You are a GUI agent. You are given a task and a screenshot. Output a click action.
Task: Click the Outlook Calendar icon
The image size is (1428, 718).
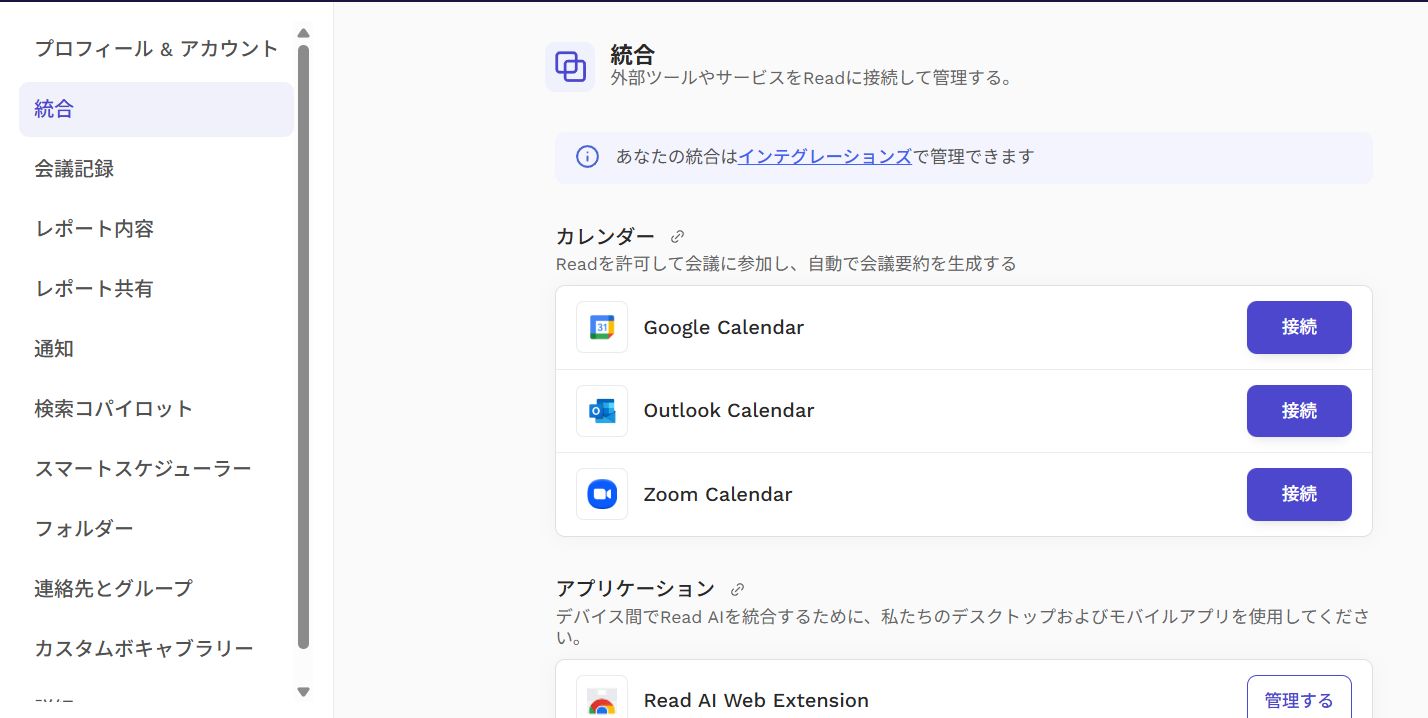601,410
